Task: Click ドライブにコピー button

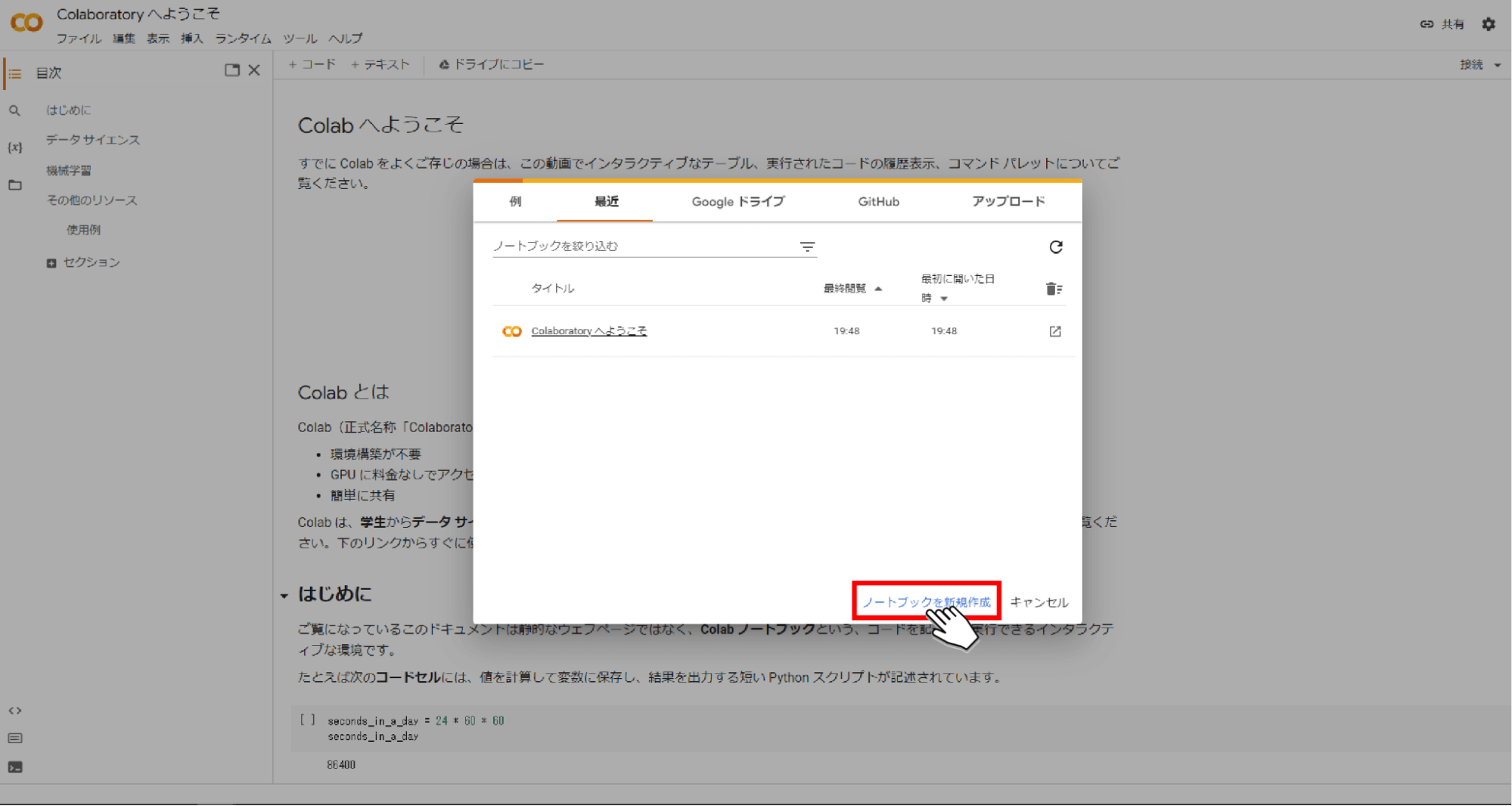Action: 491,64
